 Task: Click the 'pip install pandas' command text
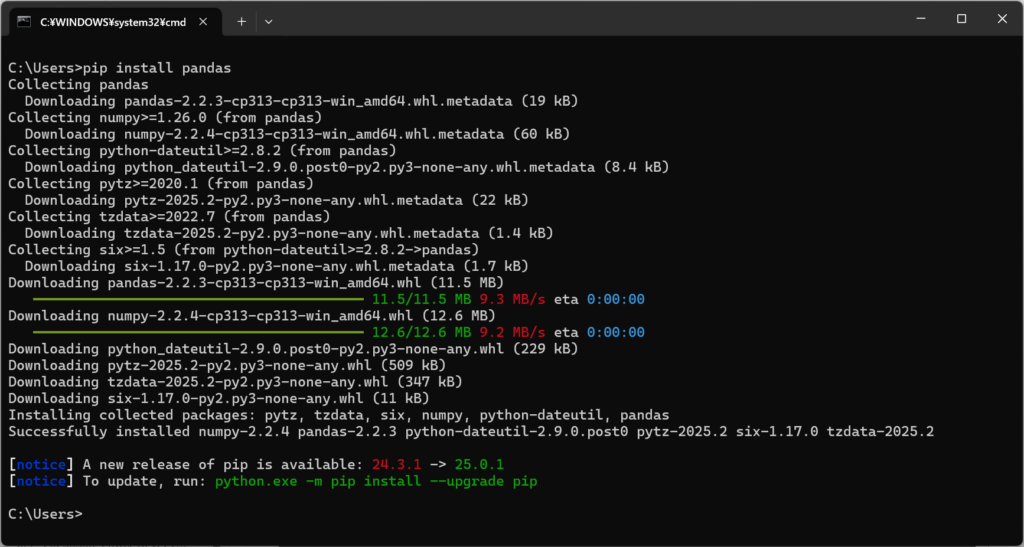(157, 68)
